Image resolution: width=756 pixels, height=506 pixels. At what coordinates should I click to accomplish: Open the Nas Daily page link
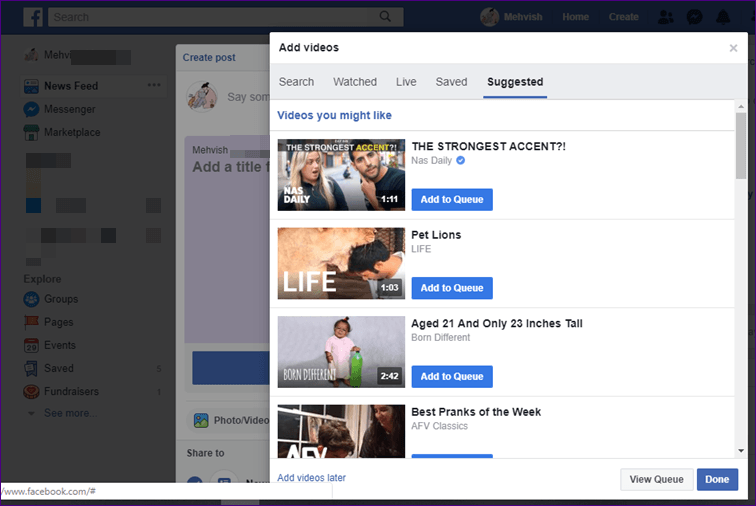[432, 161]
